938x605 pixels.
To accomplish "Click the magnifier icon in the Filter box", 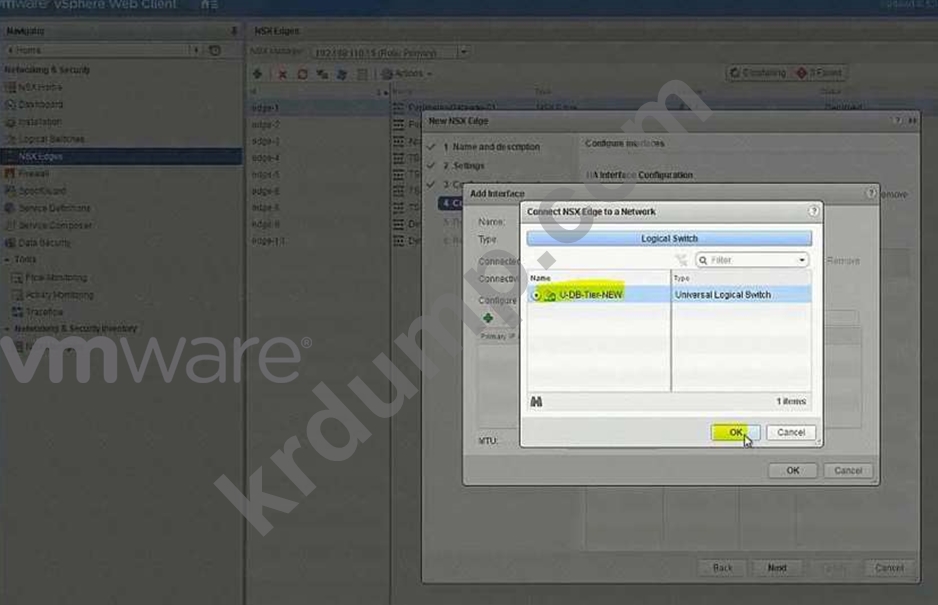I will 704,260.
